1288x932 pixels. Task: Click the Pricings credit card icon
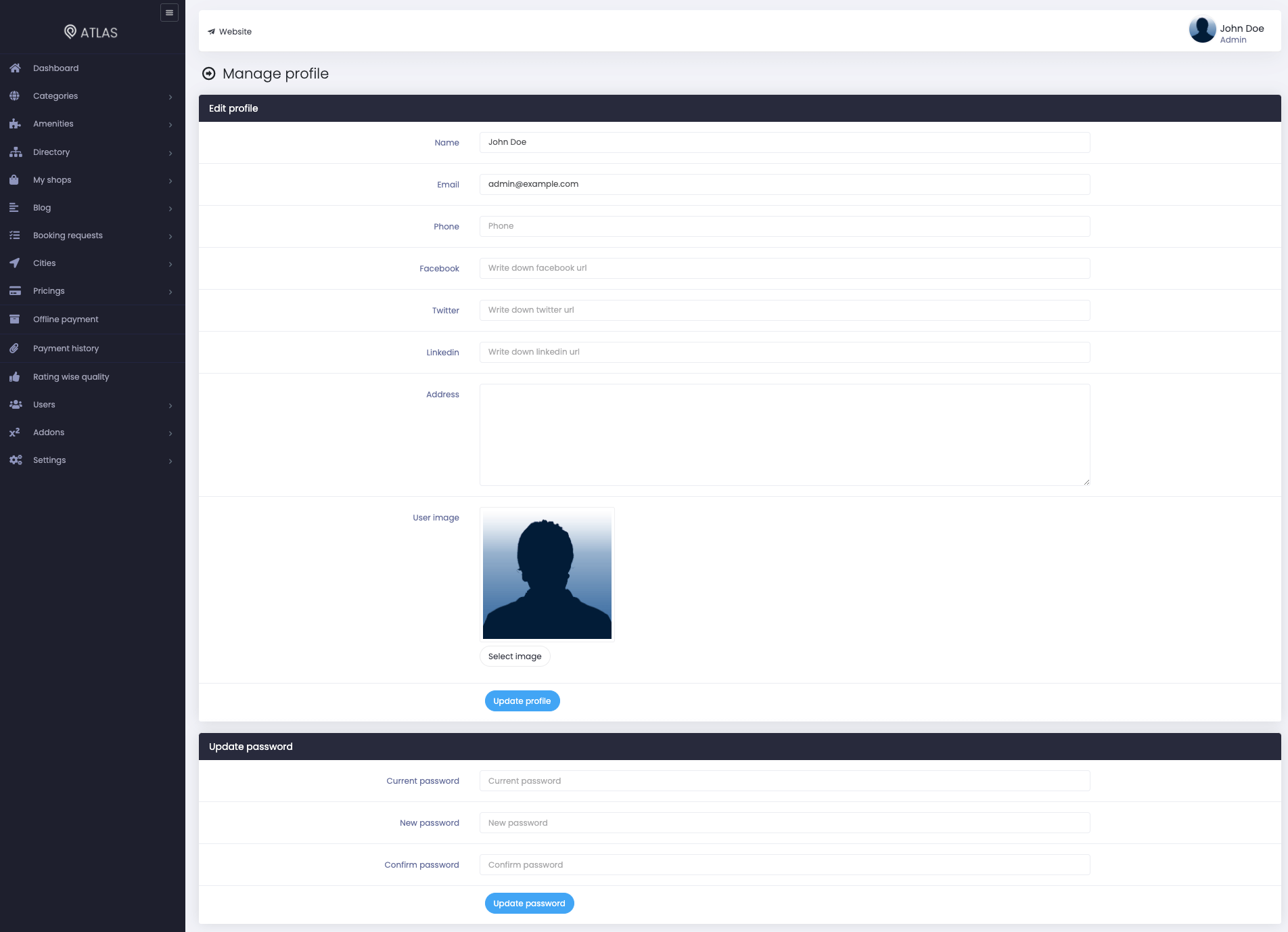15,291
